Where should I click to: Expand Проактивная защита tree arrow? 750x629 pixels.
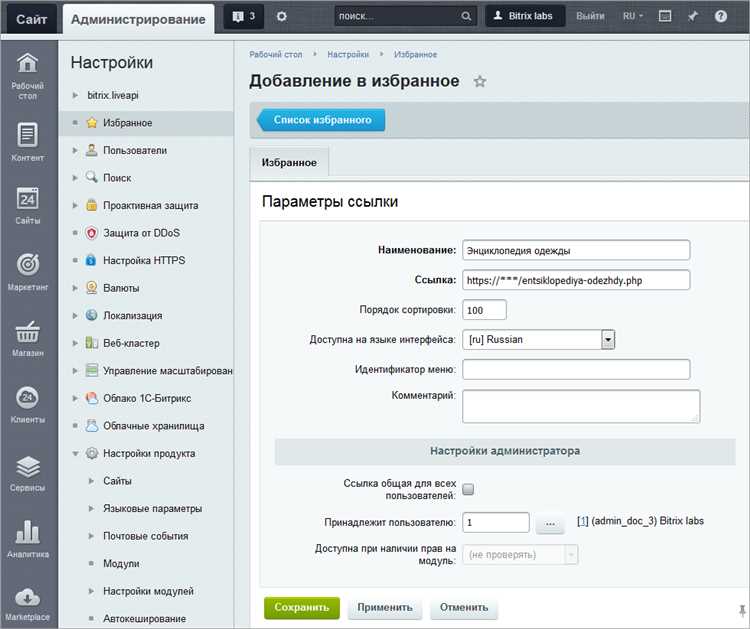coord(75,205)
